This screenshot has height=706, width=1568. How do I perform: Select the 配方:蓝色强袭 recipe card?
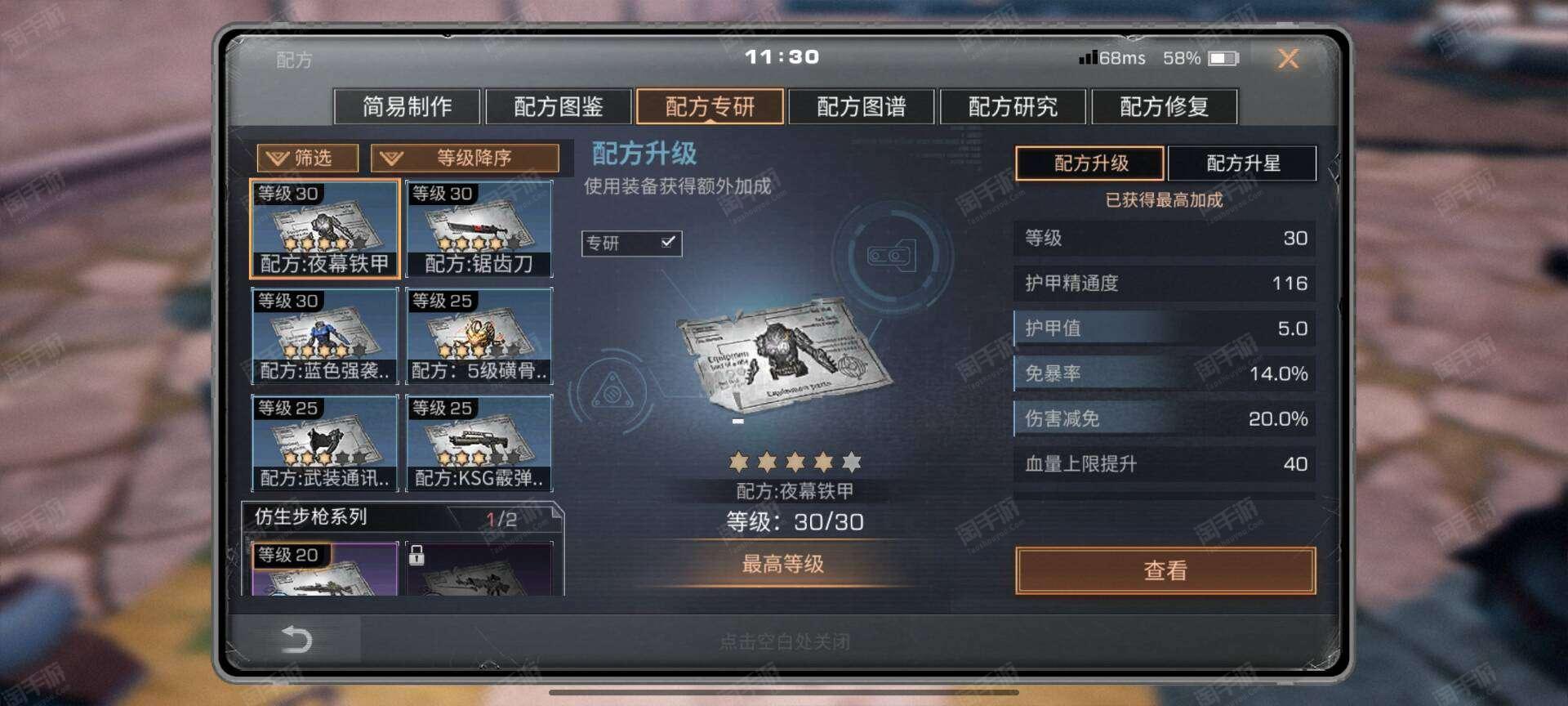(324, 336)
